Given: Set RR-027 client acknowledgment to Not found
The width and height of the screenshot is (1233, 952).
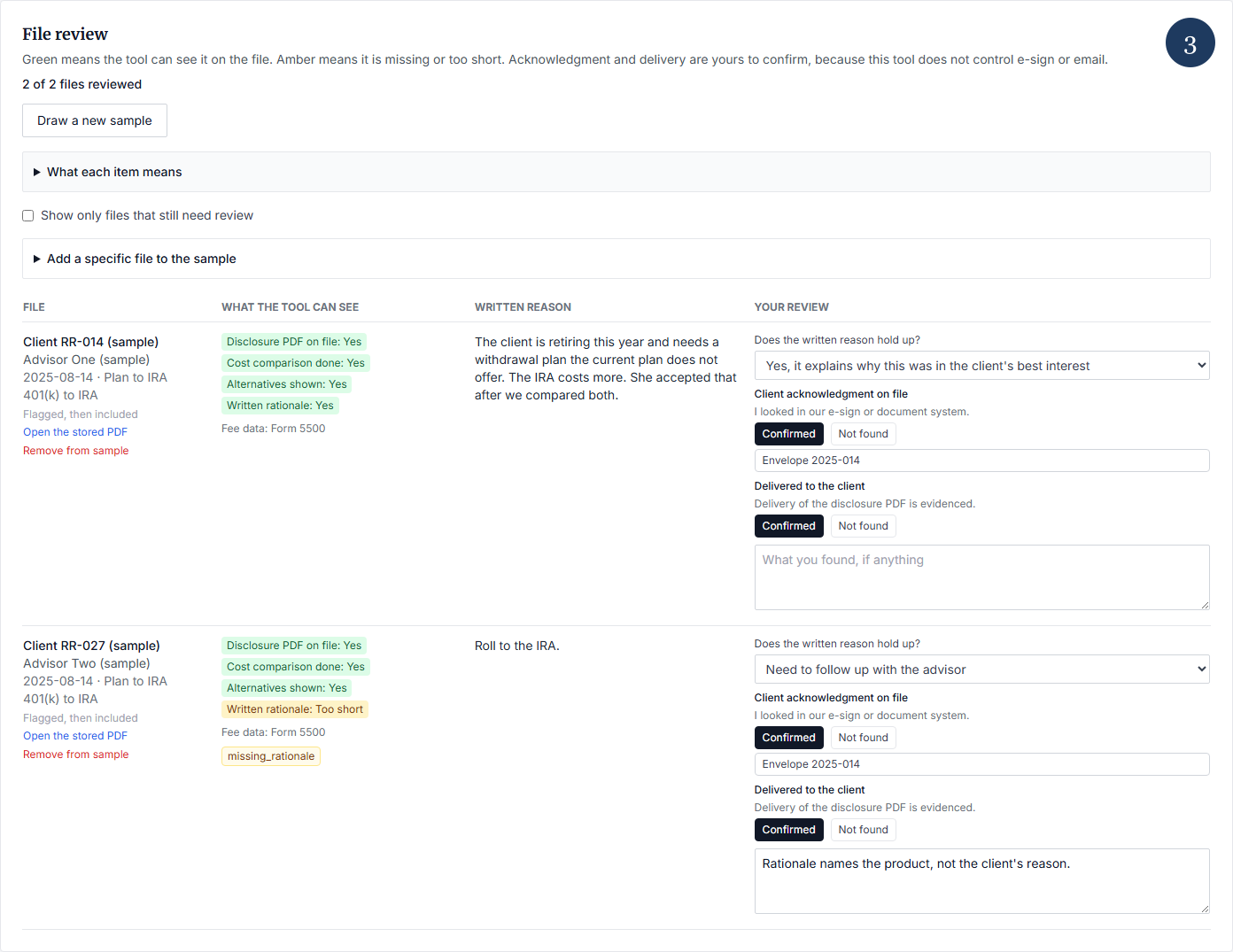Looking at the screenshot, I should click(863, 738).
